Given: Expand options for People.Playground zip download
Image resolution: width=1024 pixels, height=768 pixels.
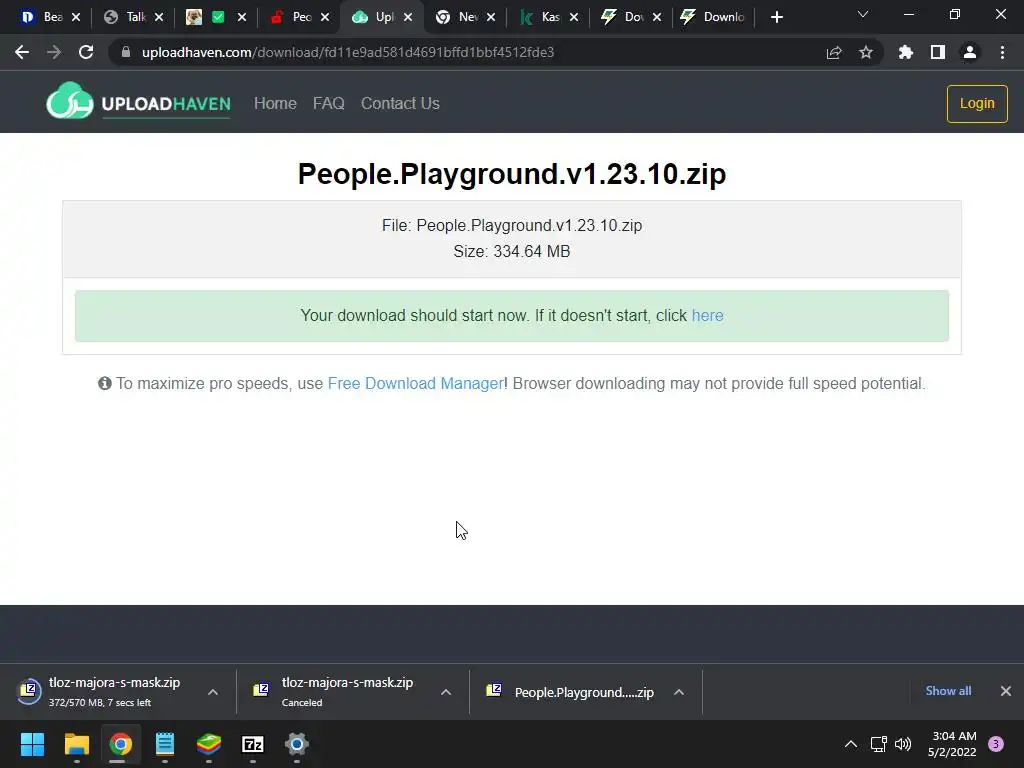Looking at the screenshot, I should [679, 692].
